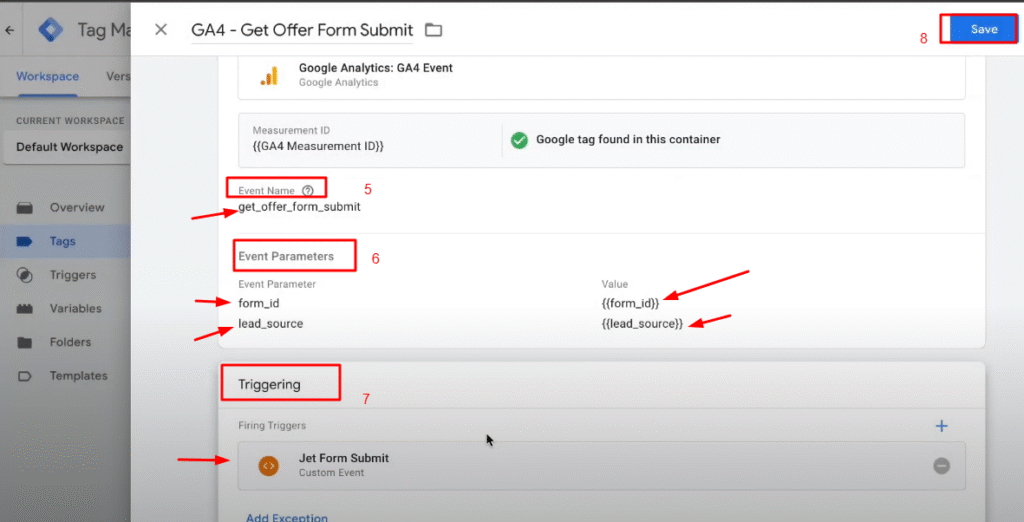Image resolution: width=1024 pixels, height=522 pixels.
Task: Click the Tags label icon in sidebar
Action: pyautogui.click(x=24, y=242)
